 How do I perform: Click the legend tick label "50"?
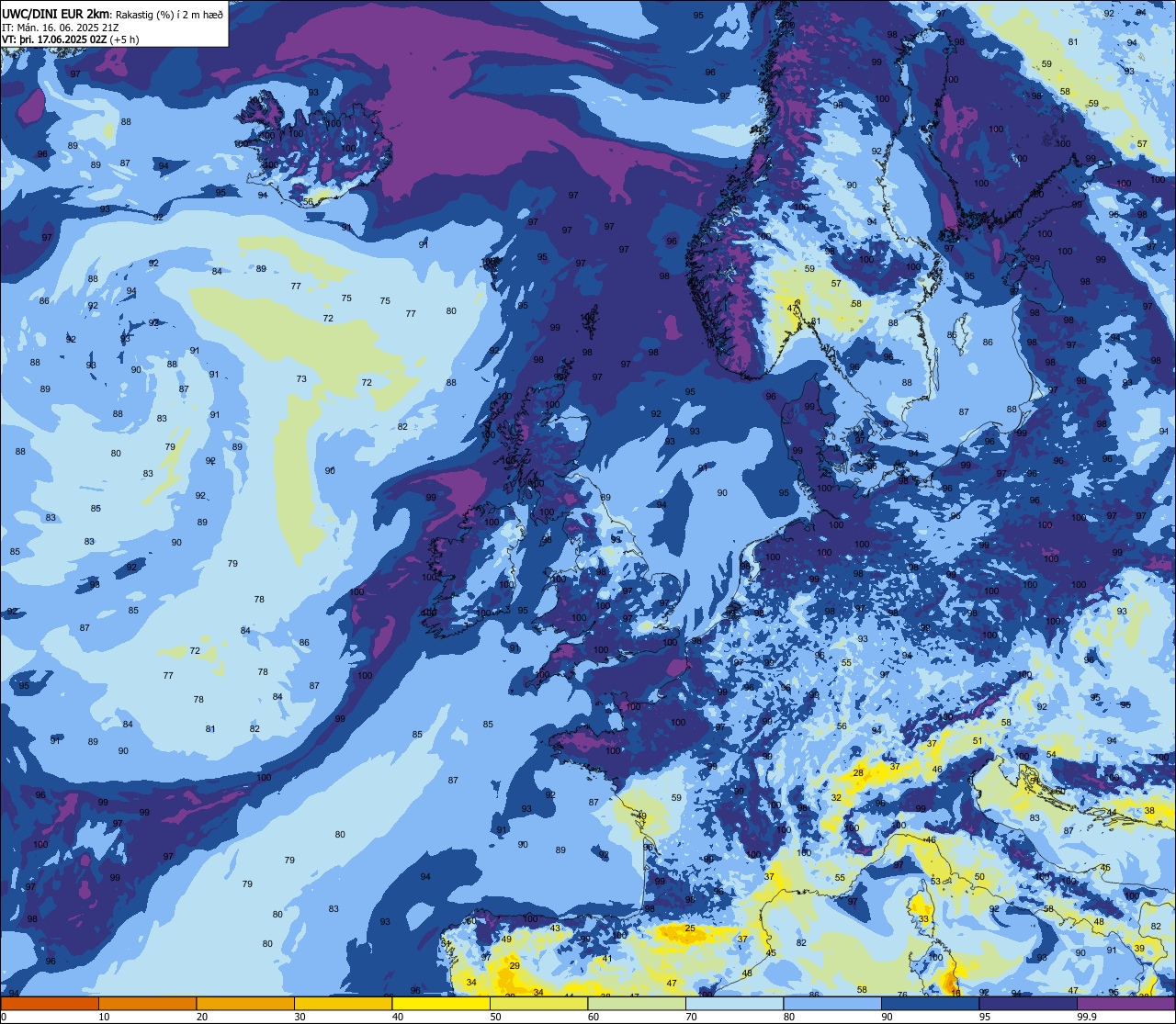pyautogui.click(x=495, y=1017)
